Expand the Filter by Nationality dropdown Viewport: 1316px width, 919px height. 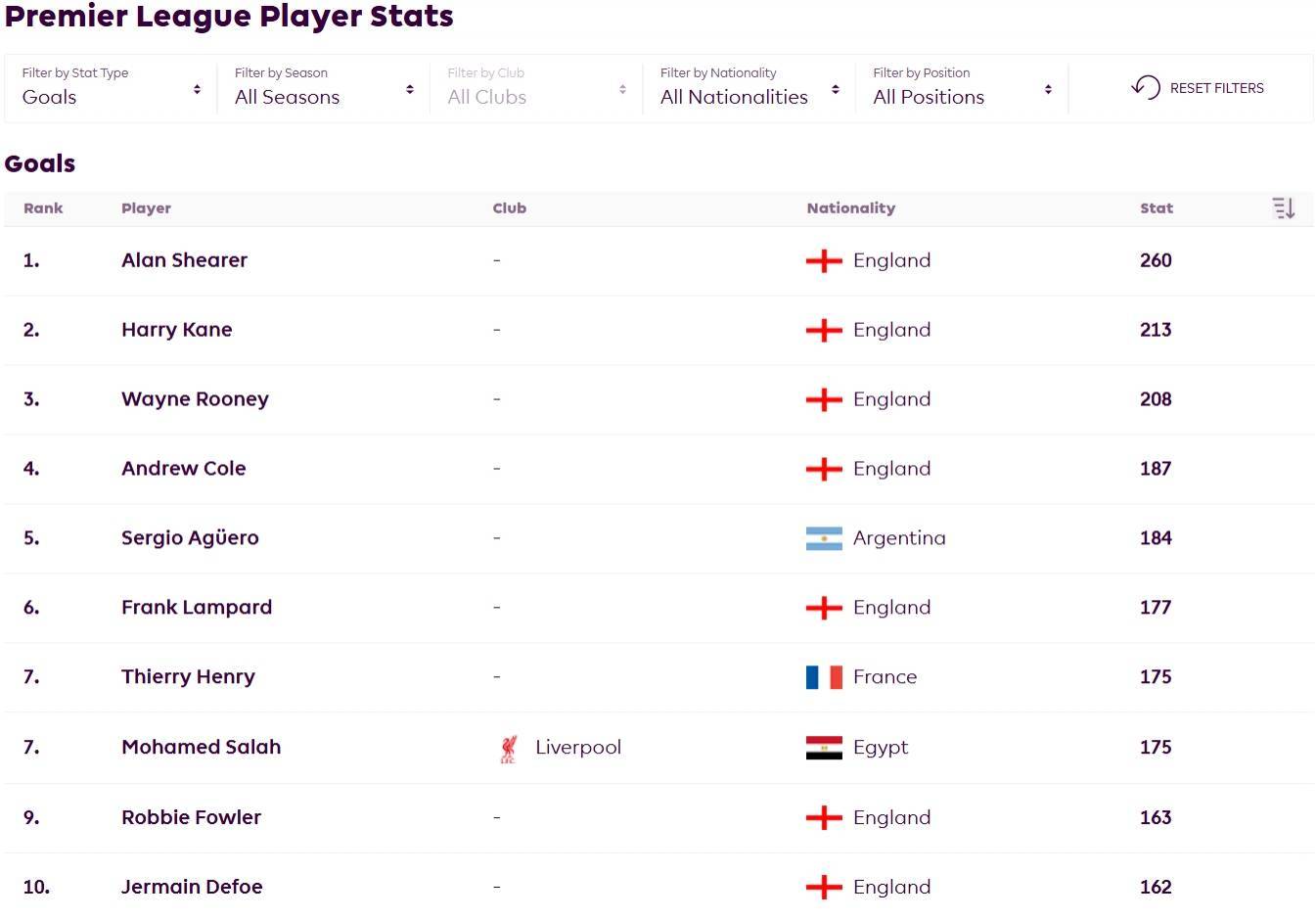[x=749, y=88]
